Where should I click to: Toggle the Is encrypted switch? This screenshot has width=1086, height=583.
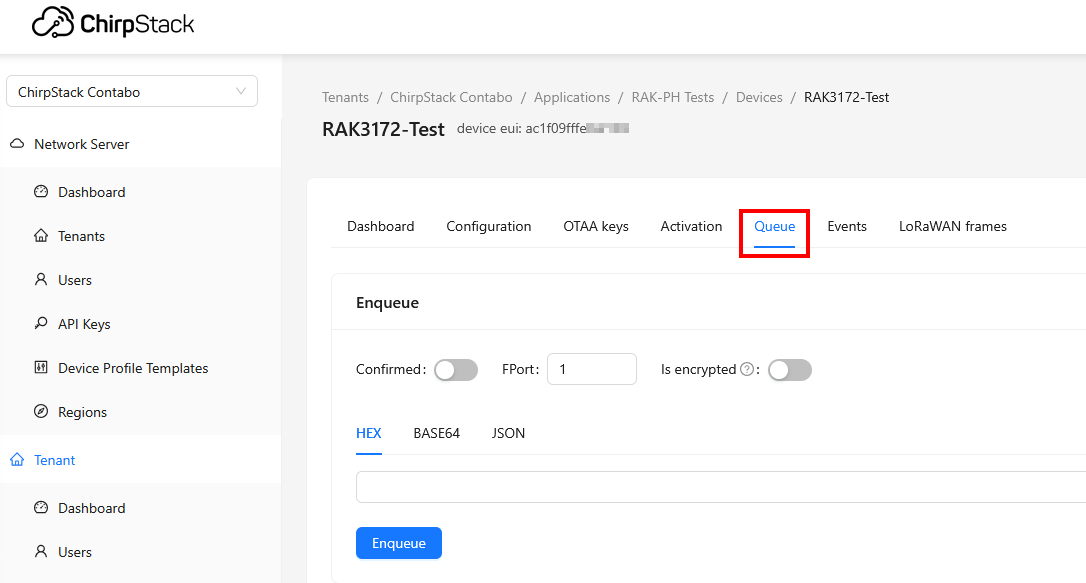pyautogui.click(x=790, y=370)
